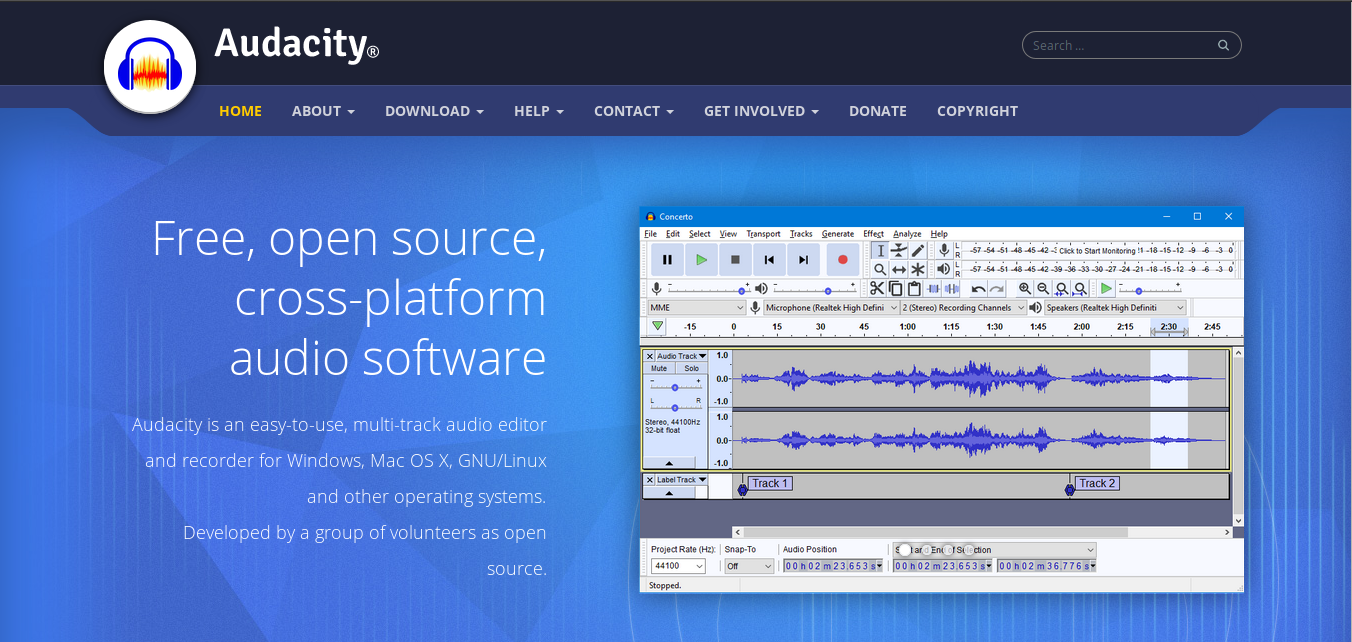Viewport: 1352px width, 642px height.
Task: Click the Undo arrow icon
Action: pos(979,289)
